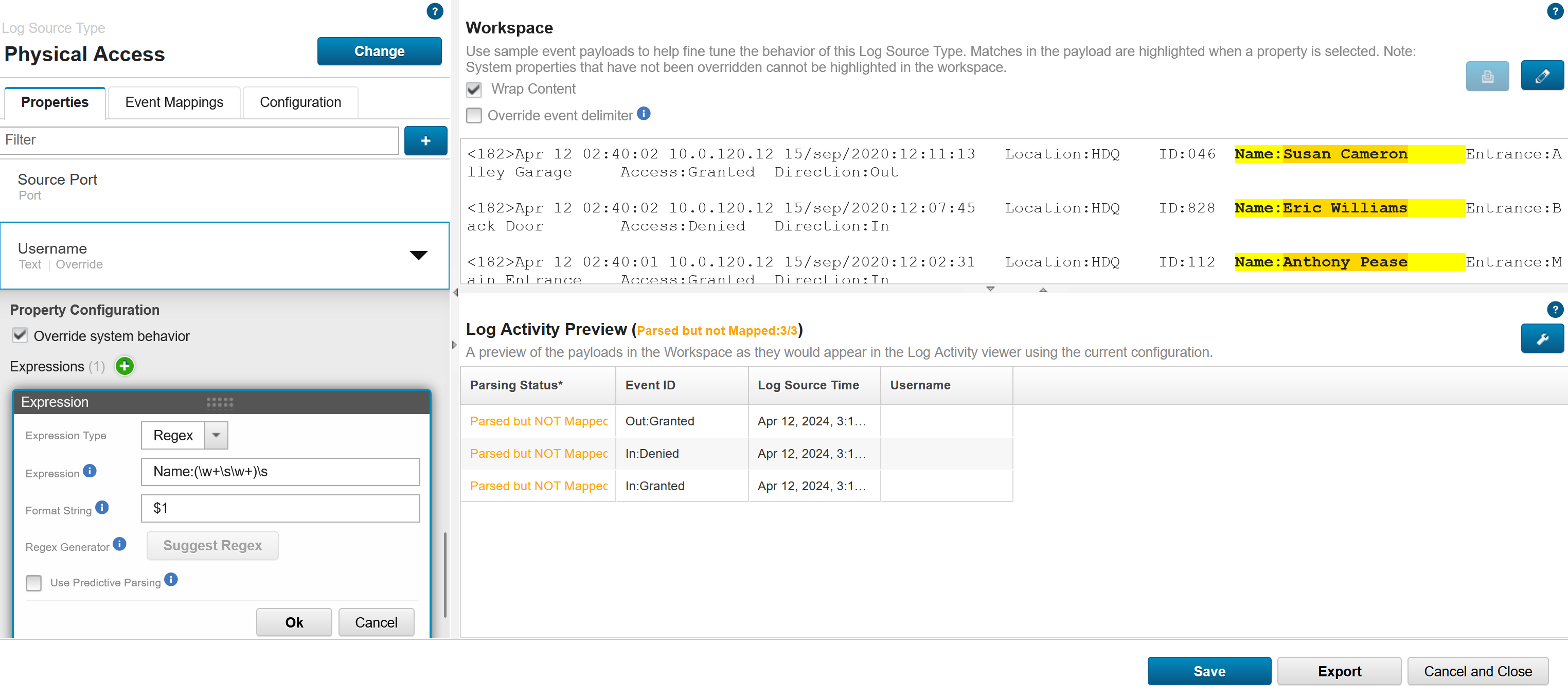Open the Configuration tab
Image resolution: width=1568 pixels, height=698 pixels.
click(300, 102)
